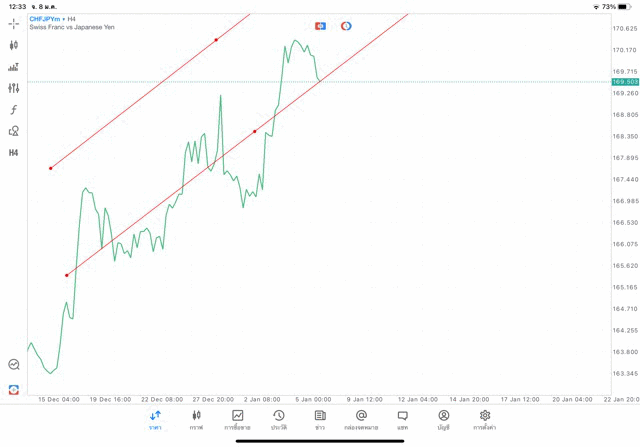Open the one-click trading panel icon
The height and width of the screenshot is (447, 640).
click(x=320, y=26)
